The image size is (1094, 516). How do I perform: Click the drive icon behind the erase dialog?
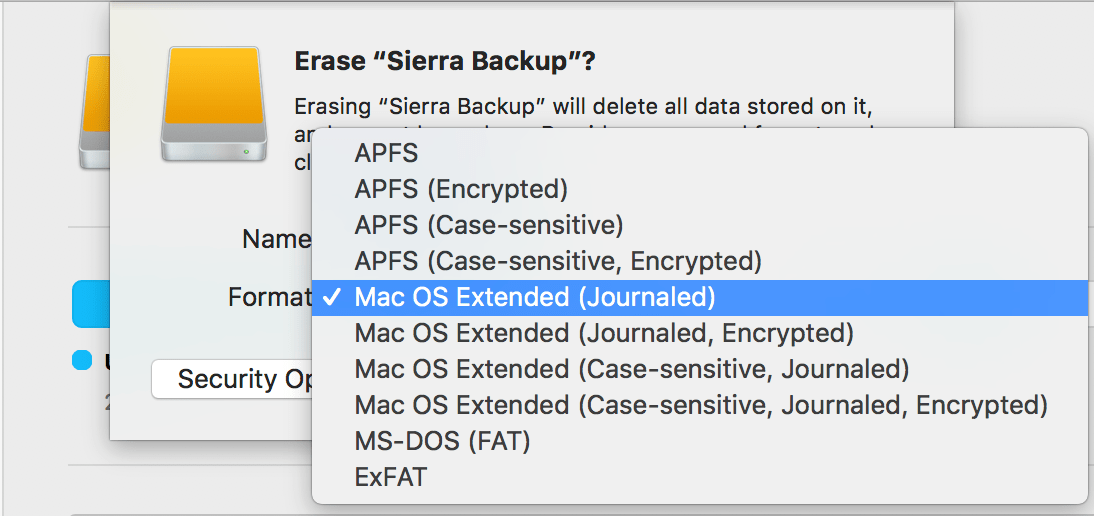[x=93, y=112]
